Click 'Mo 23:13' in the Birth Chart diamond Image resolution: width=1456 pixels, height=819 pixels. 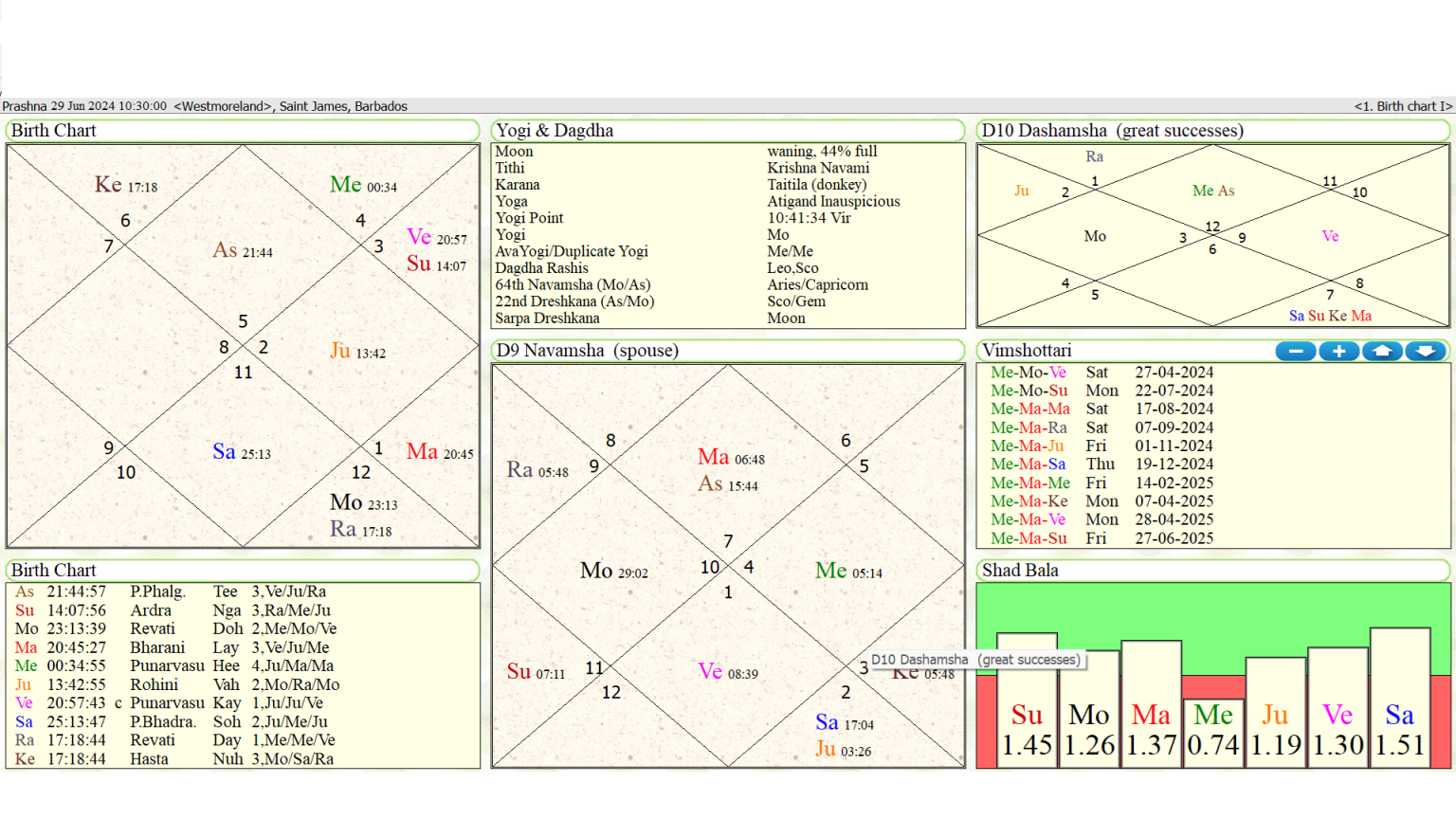(364, 503)
